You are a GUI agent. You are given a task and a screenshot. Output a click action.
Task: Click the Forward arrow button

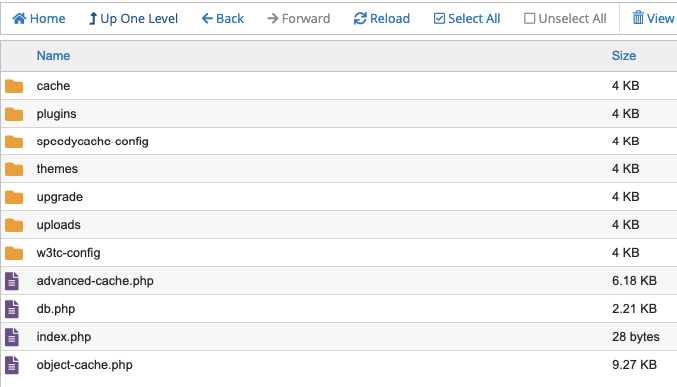[299, 19]
